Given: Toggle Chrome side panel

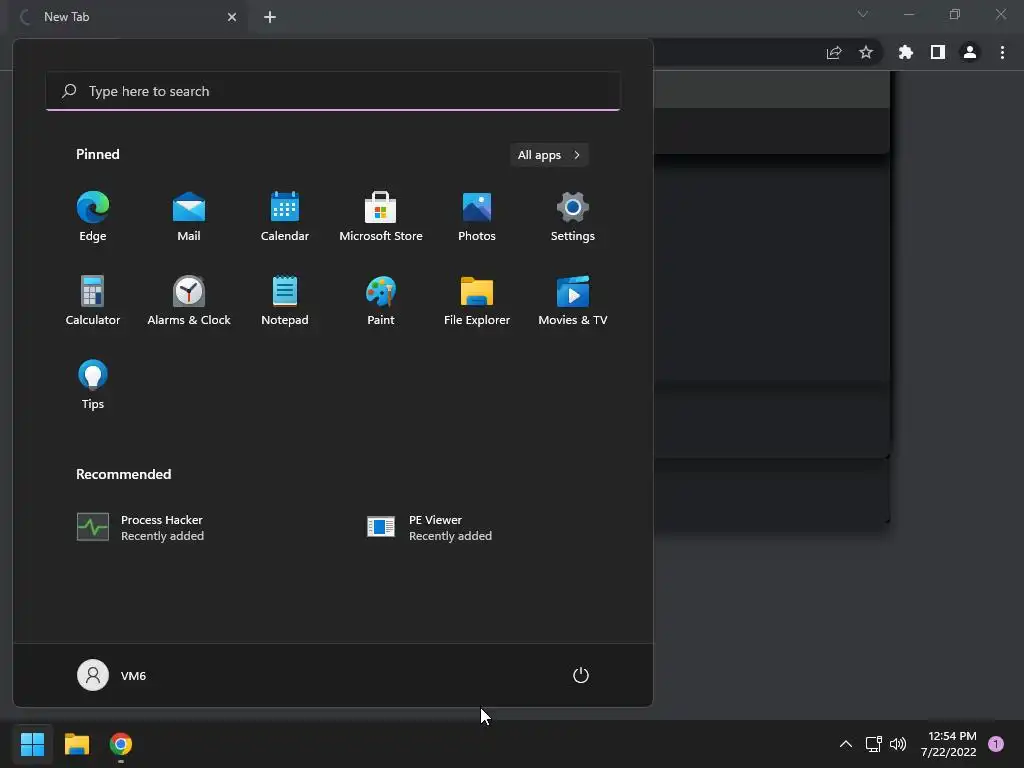Looking at the screenshot, I should point(938,52).
